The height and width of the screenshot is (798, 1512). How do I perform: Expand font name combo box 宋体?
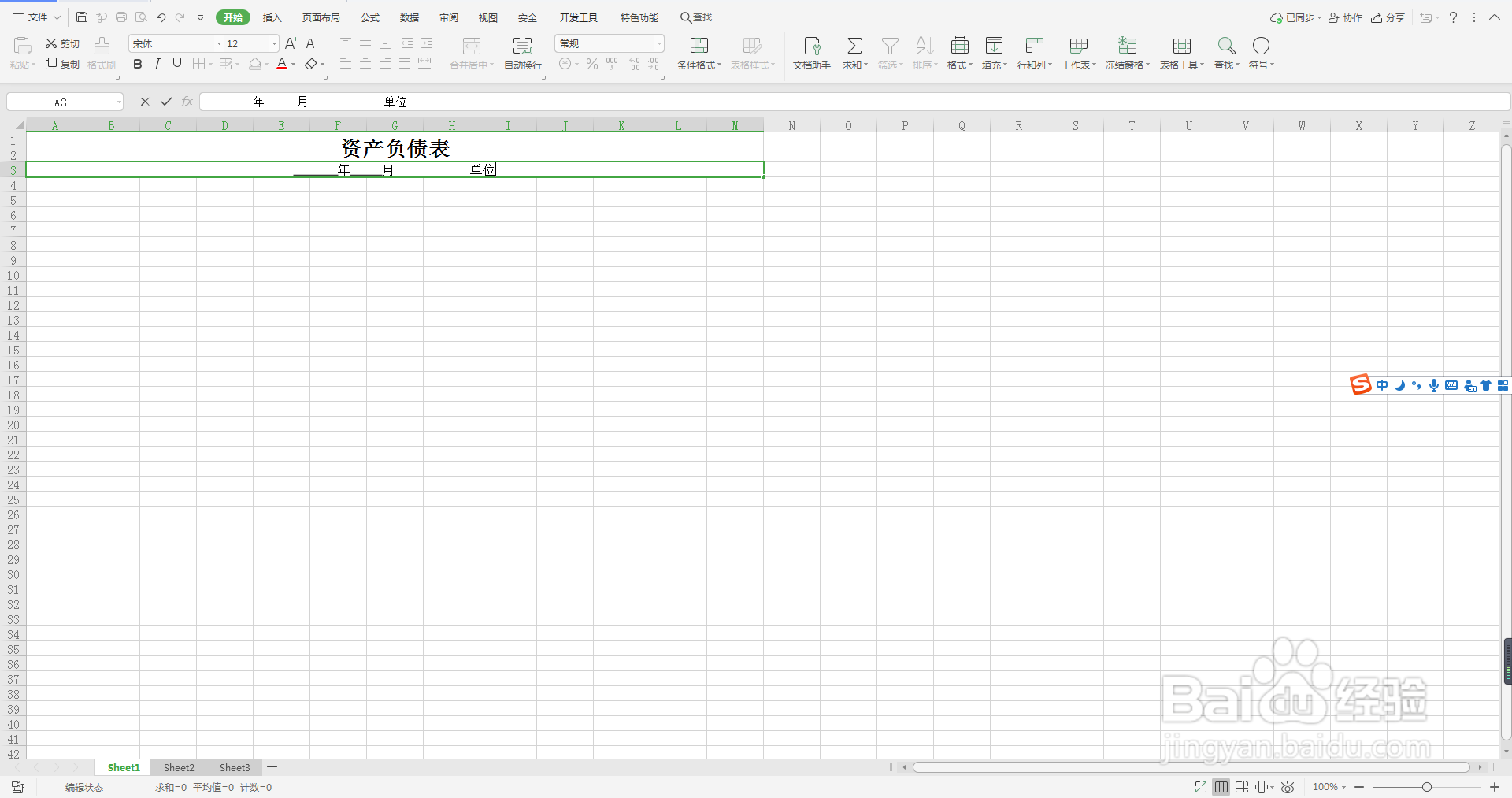click(219, 44)
